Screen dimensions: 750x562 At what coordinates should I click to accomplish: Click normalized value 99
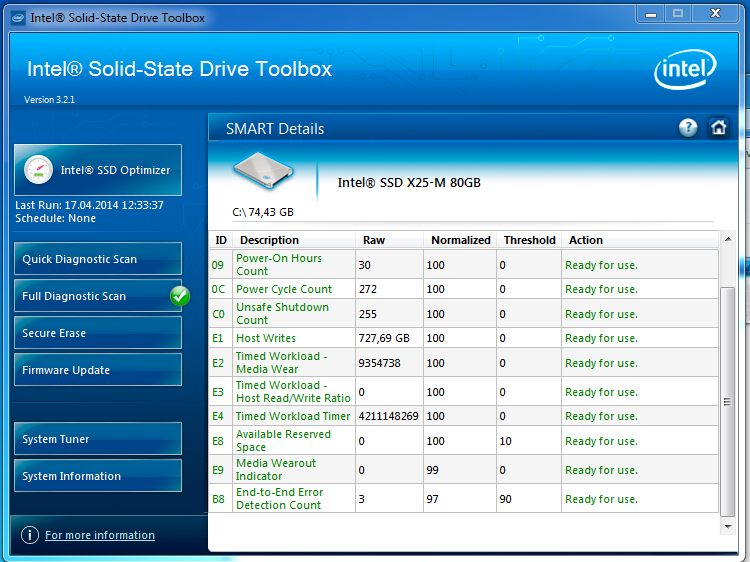tap(432, 470)
